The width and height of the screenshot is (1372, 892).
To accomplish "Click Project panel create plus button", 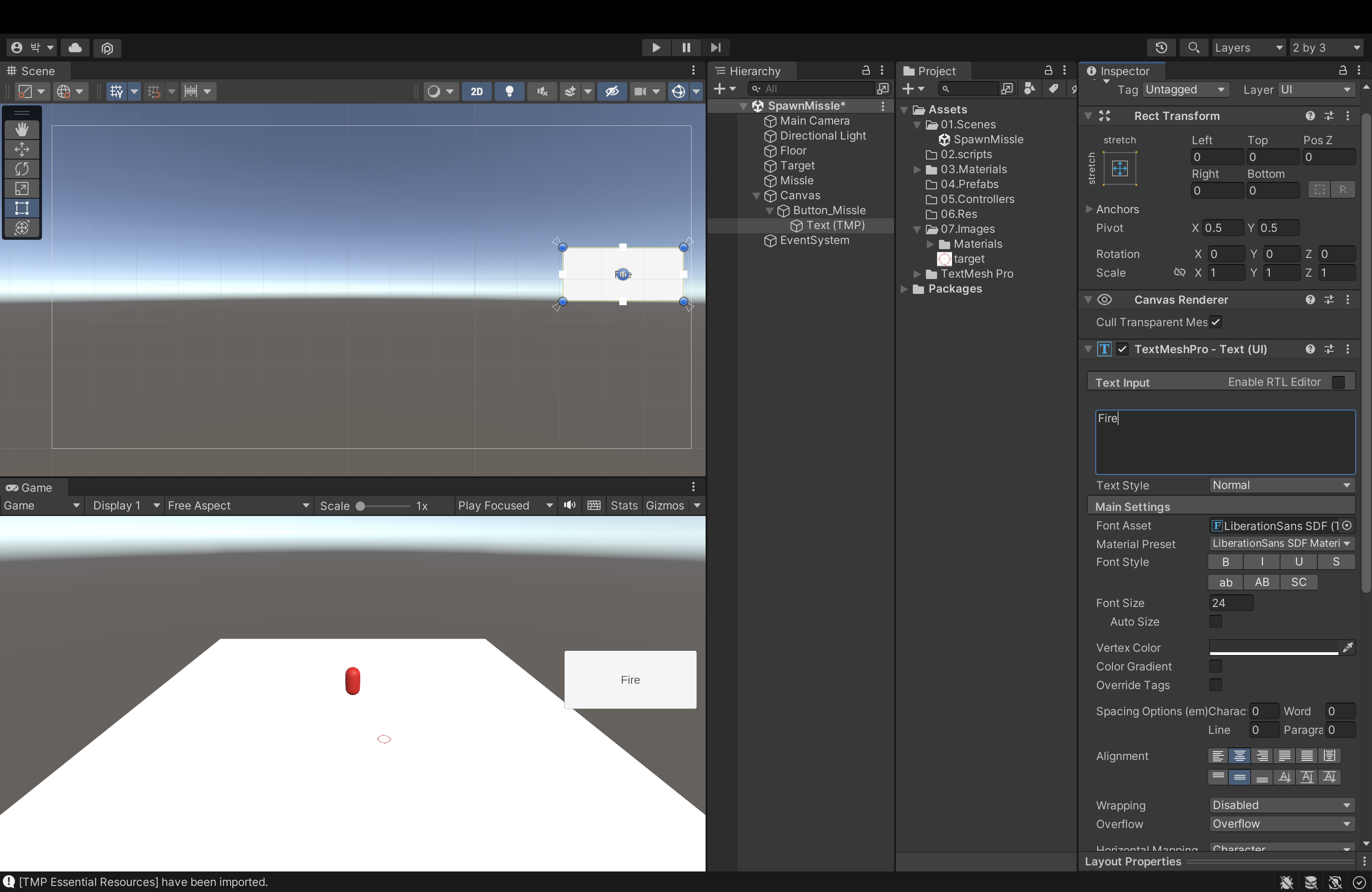I will pyautogui.click(x=912, y=89).
